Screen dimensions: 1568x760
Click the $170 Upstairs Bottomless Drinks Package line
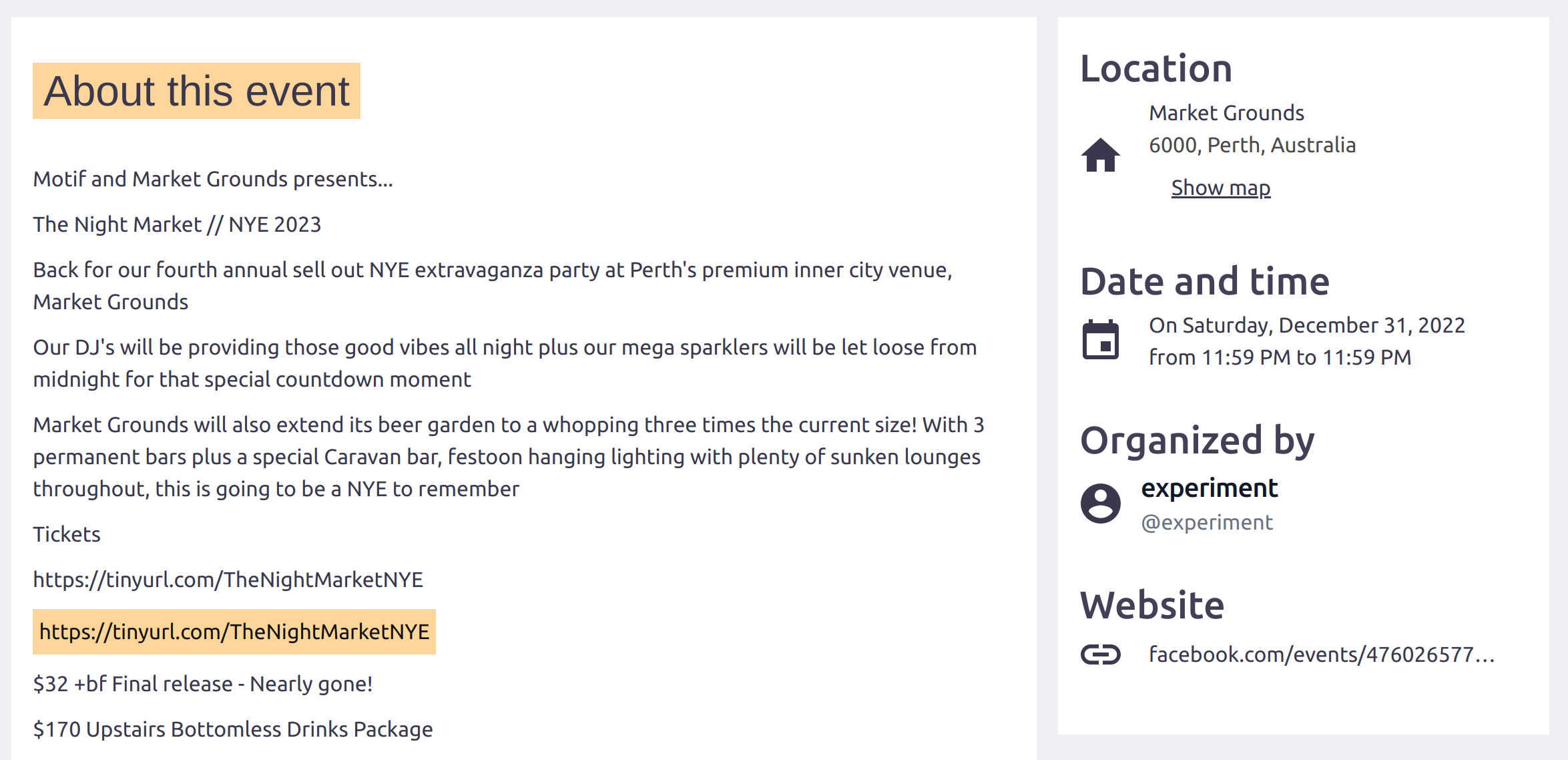point(233,729)
